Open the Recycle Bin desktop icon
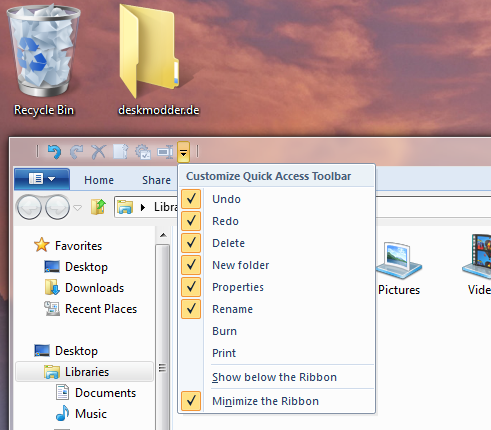The width and height of the screenshot is (491, 430). point(43,60)
